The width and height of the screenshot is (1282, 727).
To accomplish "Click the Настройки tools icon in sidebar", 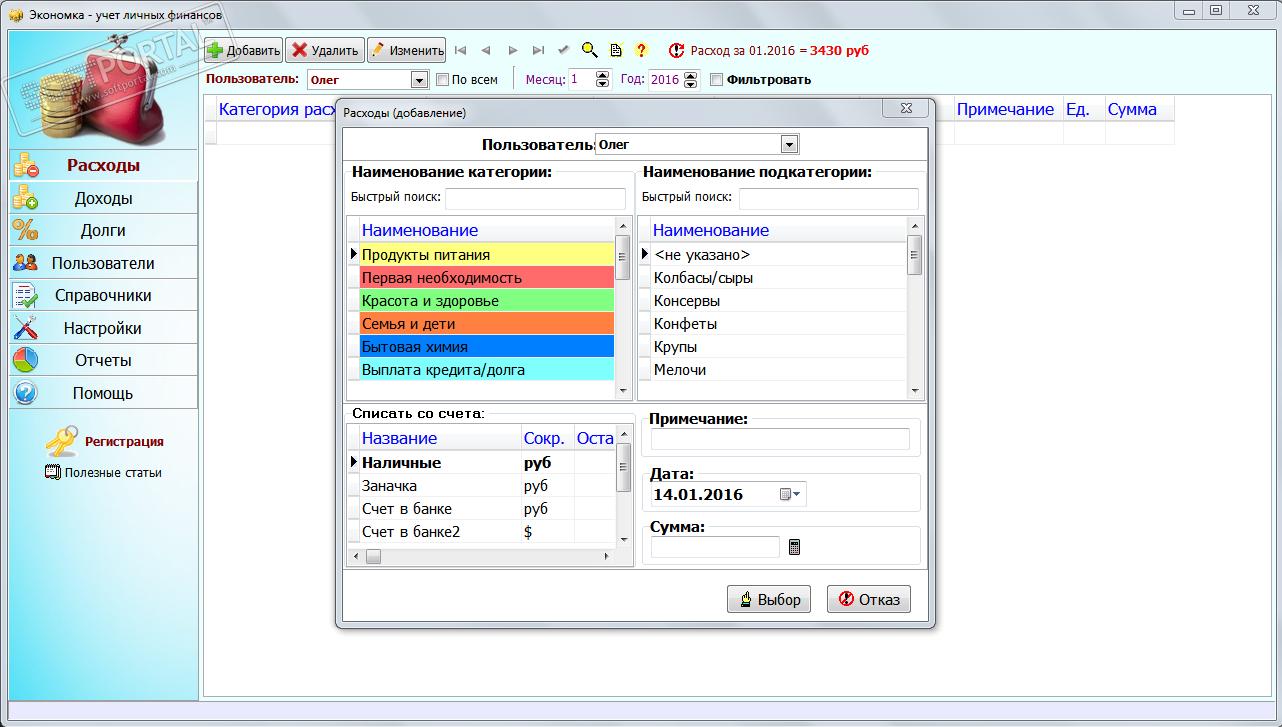I will 26,328.
